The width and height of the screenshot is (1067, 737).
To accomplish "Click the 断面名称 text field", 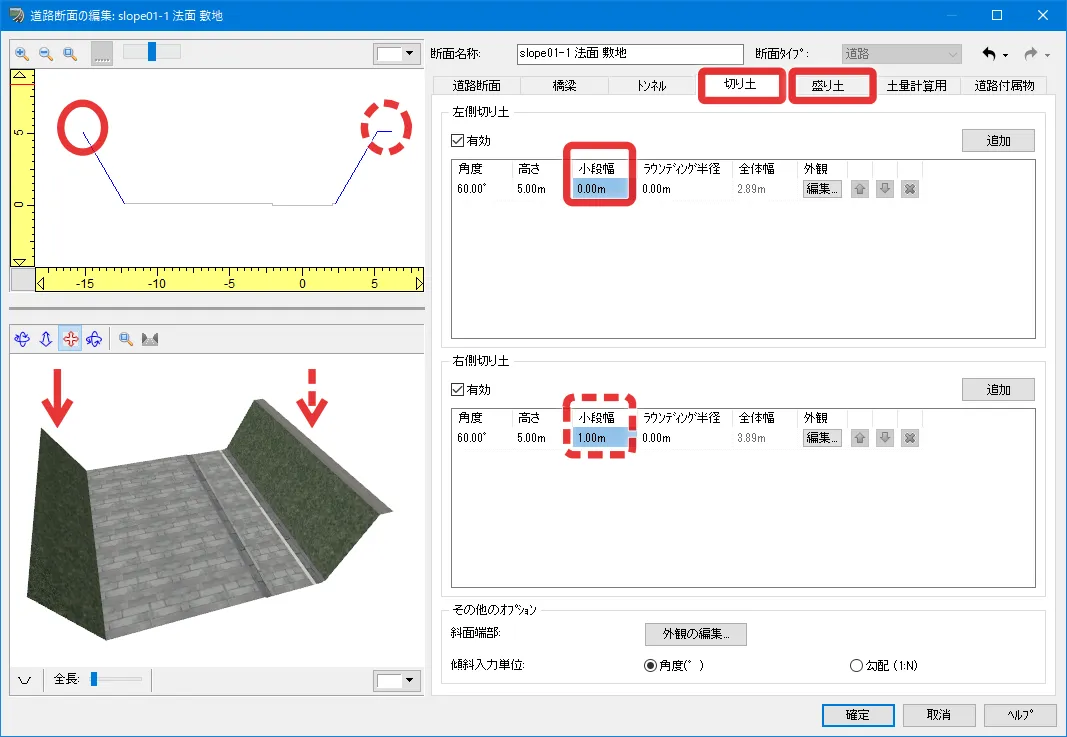I will pos(630,54).
